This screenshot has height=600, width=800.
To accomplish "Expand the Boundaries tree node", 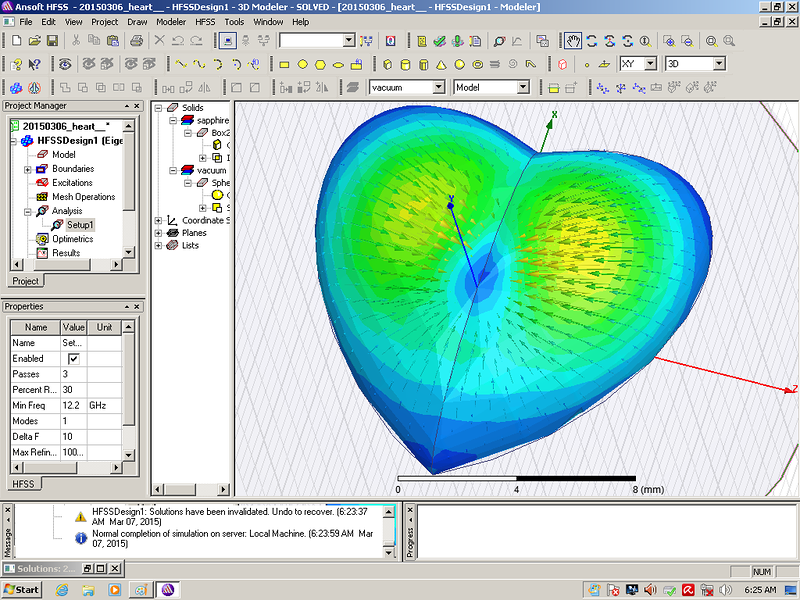I will click(28, 169).
